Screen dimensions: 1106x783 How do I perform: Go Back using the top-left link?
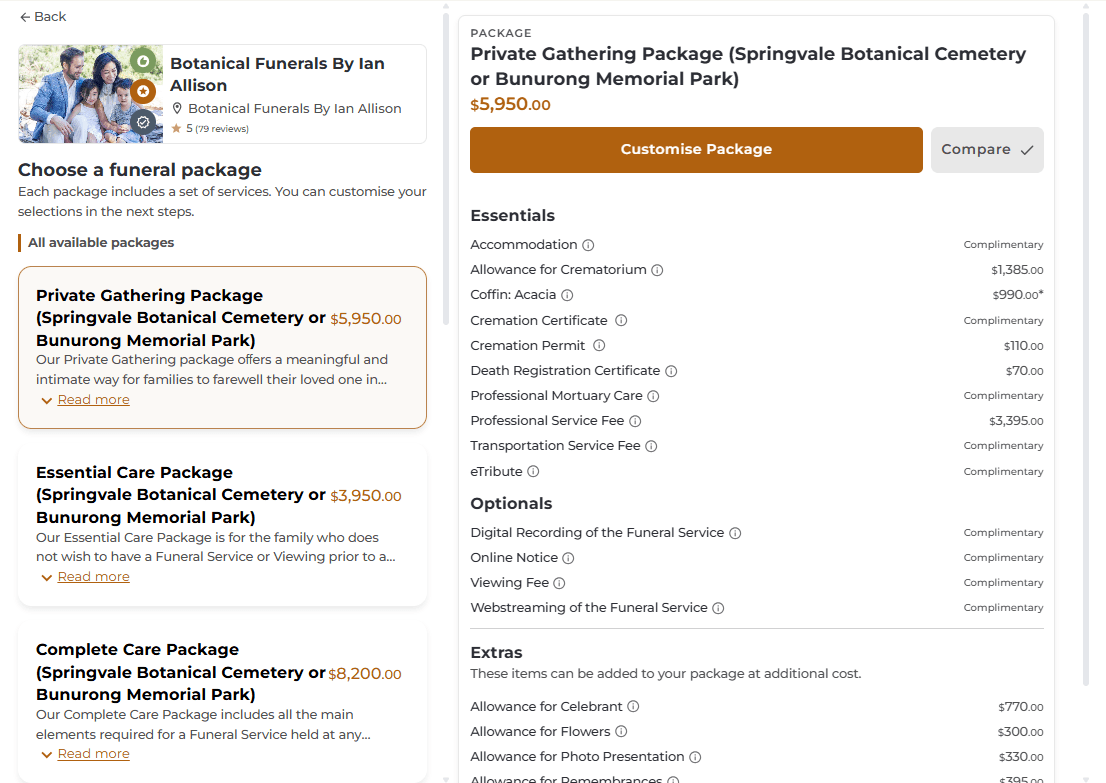click(x=43, y=16)
